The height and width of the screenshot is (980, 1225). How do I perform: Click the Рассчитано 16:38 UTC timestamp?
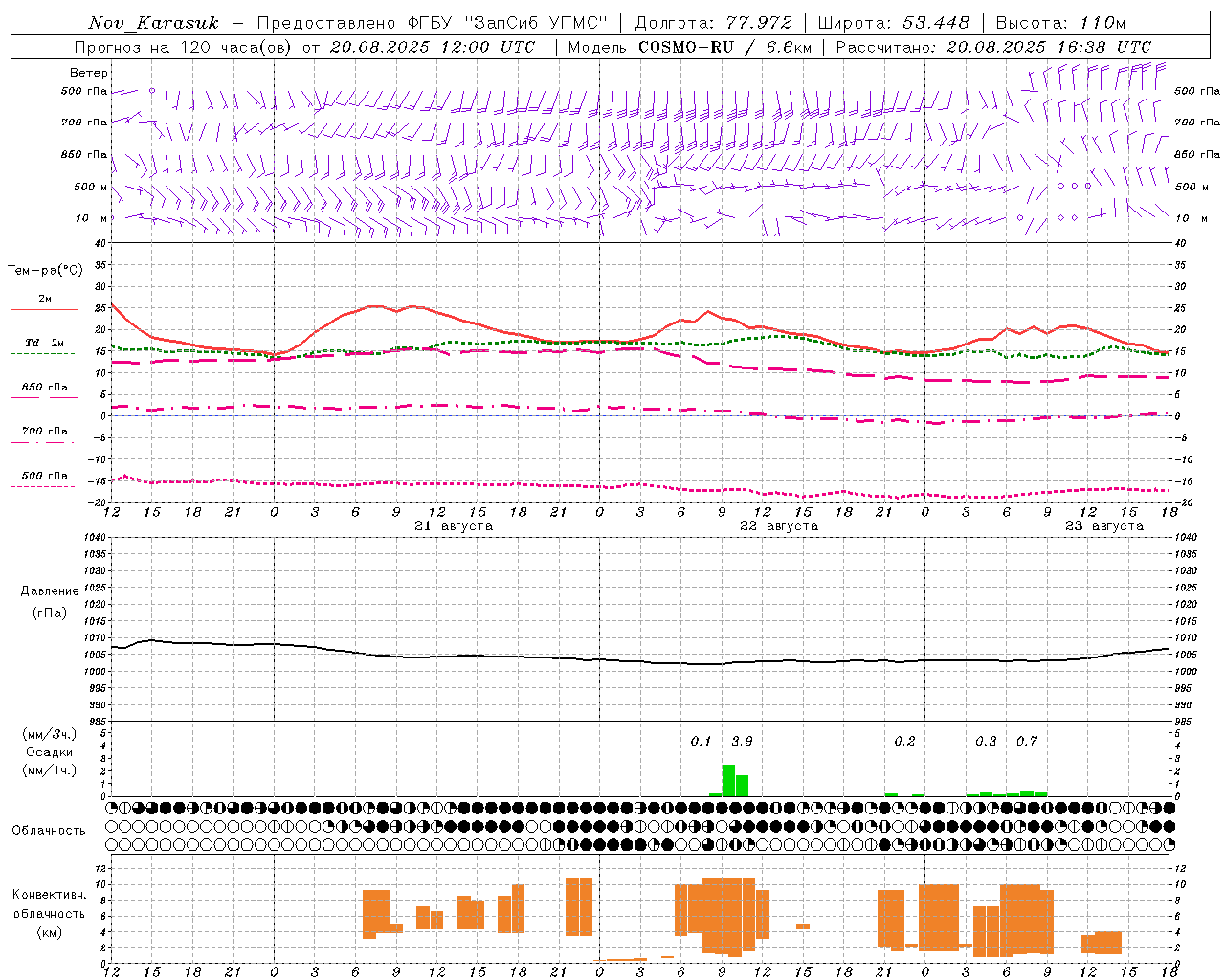pyautogui.click(x=993, y=47)
